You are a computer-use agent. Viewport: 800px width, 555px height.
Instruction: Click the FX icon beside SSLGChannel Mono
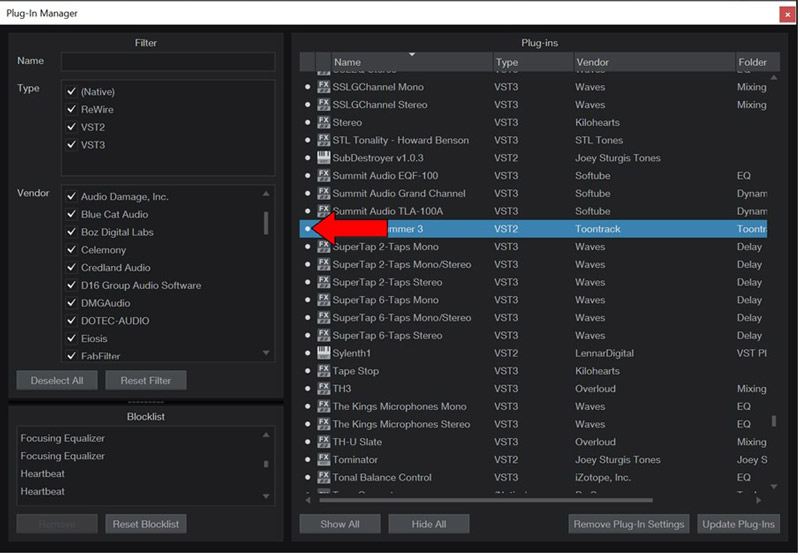pyautogui.click(x=323, y=87)
